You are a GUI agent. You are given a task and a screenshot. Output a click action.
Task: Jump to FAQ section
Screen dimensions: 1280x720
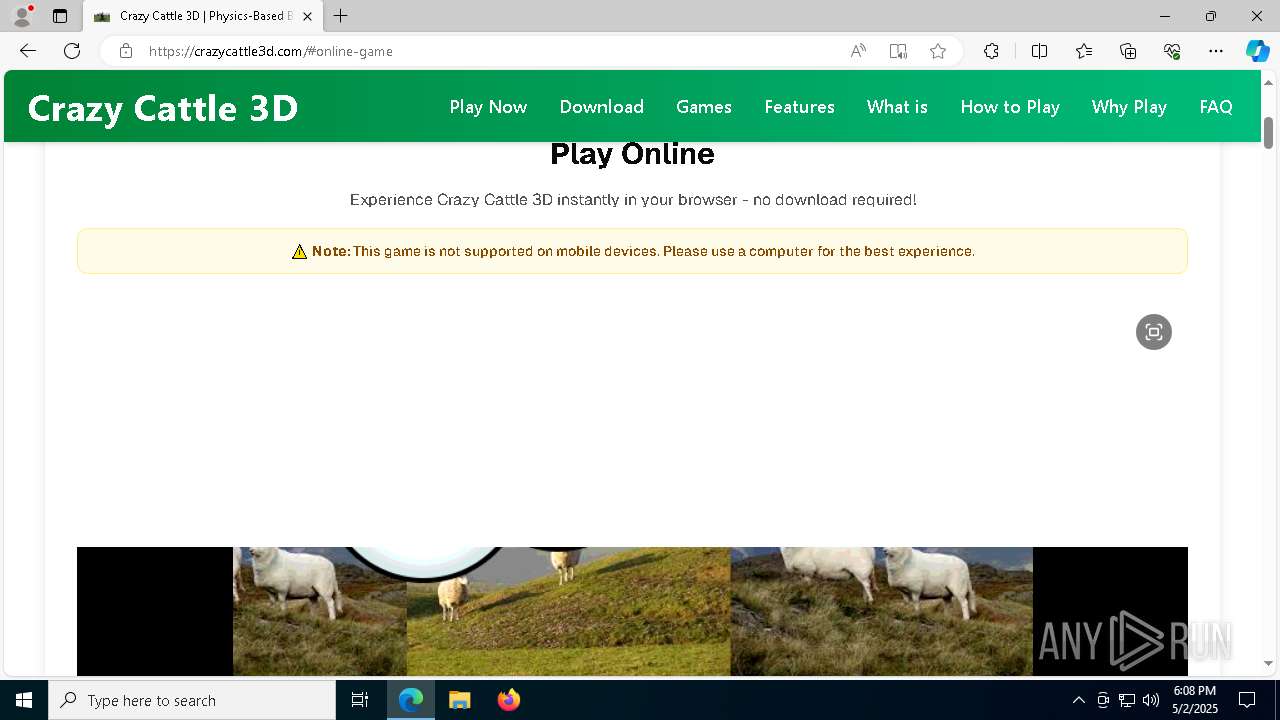[1216, 107]
